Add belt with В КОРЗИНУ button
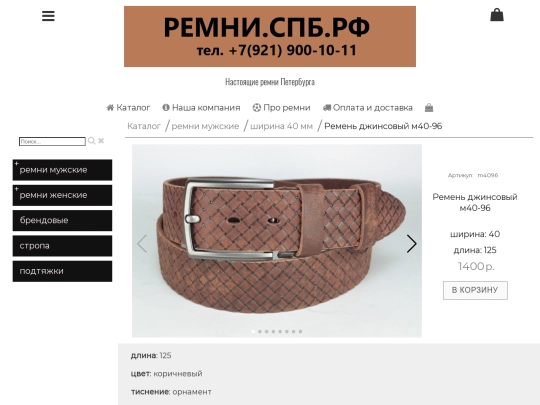This screenshot has height=405, width=540. tap(475, 290)
